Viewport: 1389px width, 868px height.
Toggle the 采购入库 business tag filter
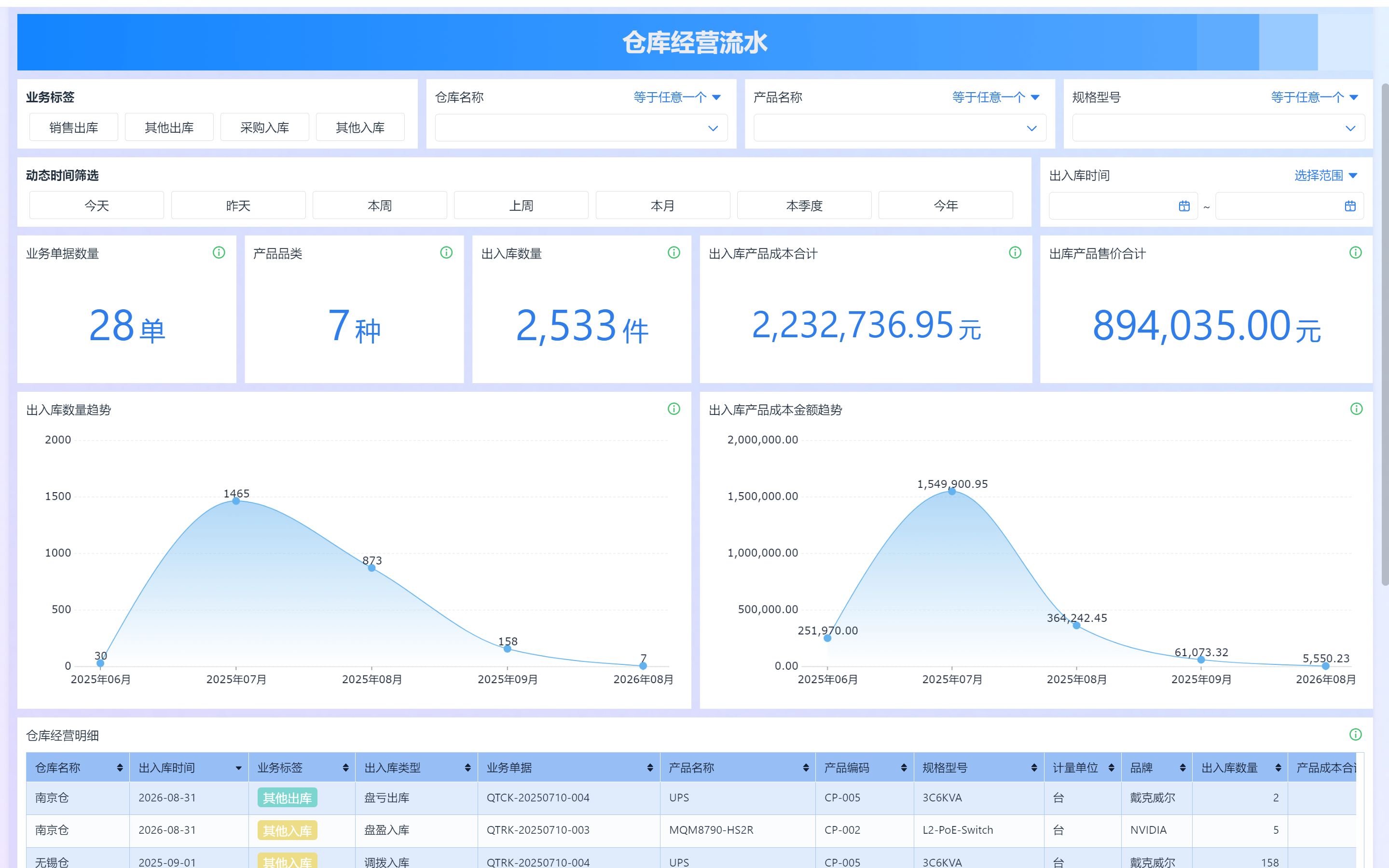point(264,127)
